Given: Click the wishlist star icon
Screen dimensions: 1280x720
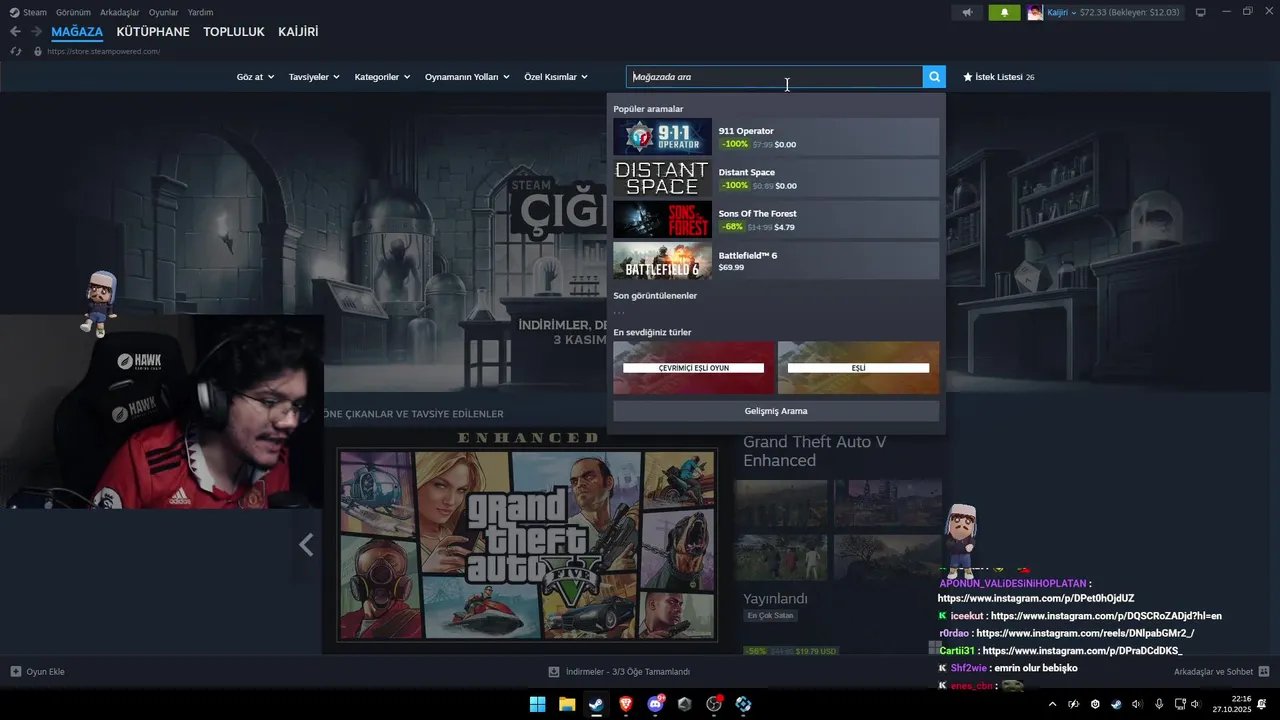Looking at the screenshot, I should [968, 77].
